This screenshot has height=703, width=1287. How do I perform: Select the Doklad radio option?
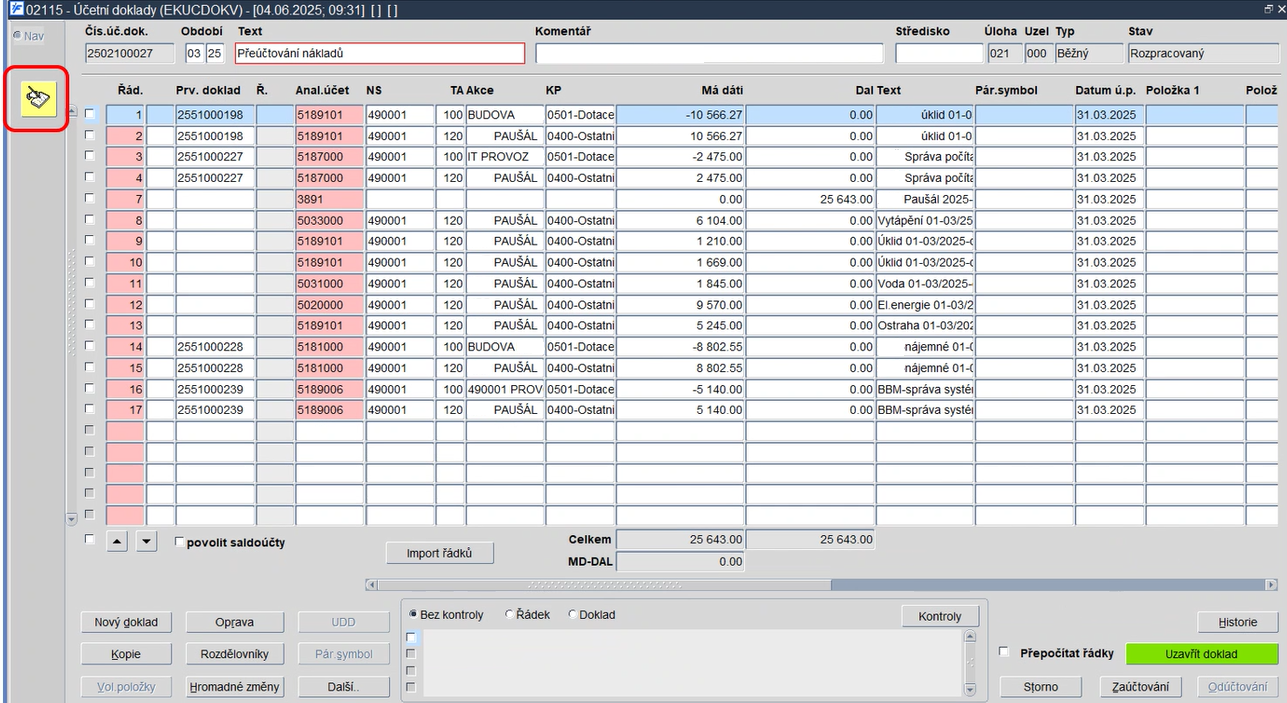click(x=573, y=615)
